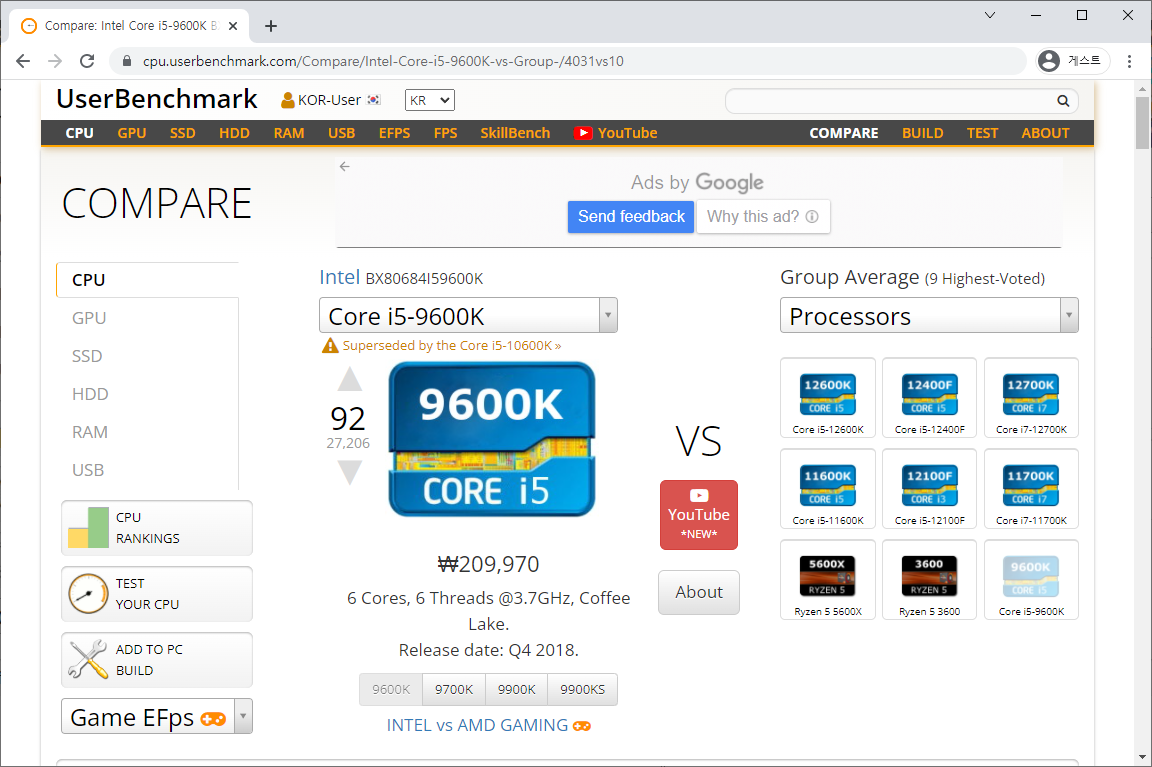Open SkillBench in the nav bar
The width and height of the screenshot is (1152, 767).
[515, 133]
